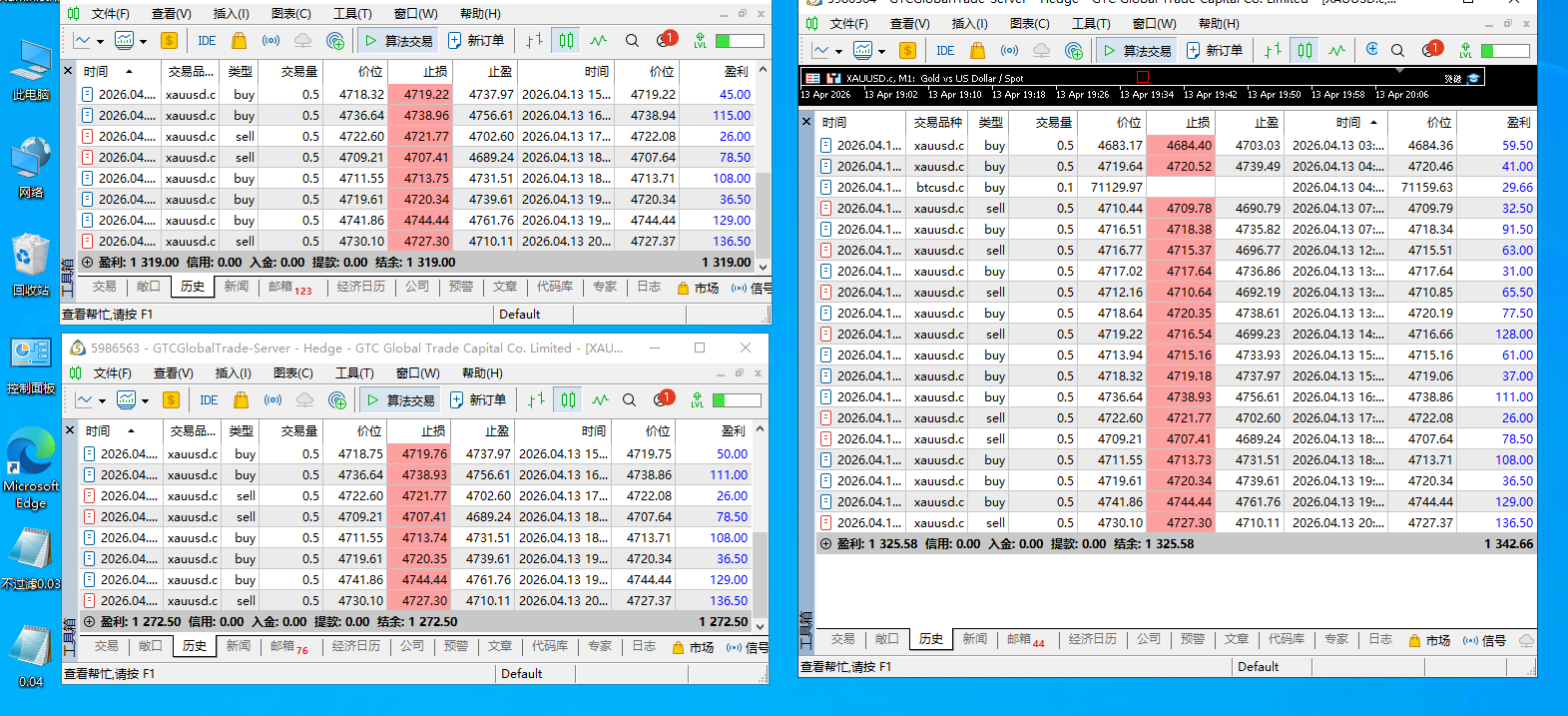This screenshot has width=1568, height=716.
Task: Click 新订单 button in 5986563 window
Action: 478,400
